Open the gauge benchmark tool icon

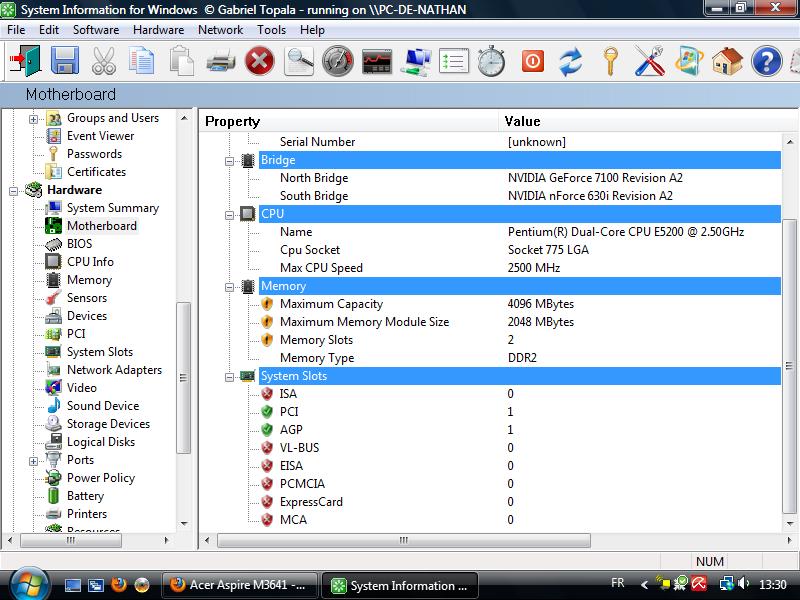tap(338, 61)
